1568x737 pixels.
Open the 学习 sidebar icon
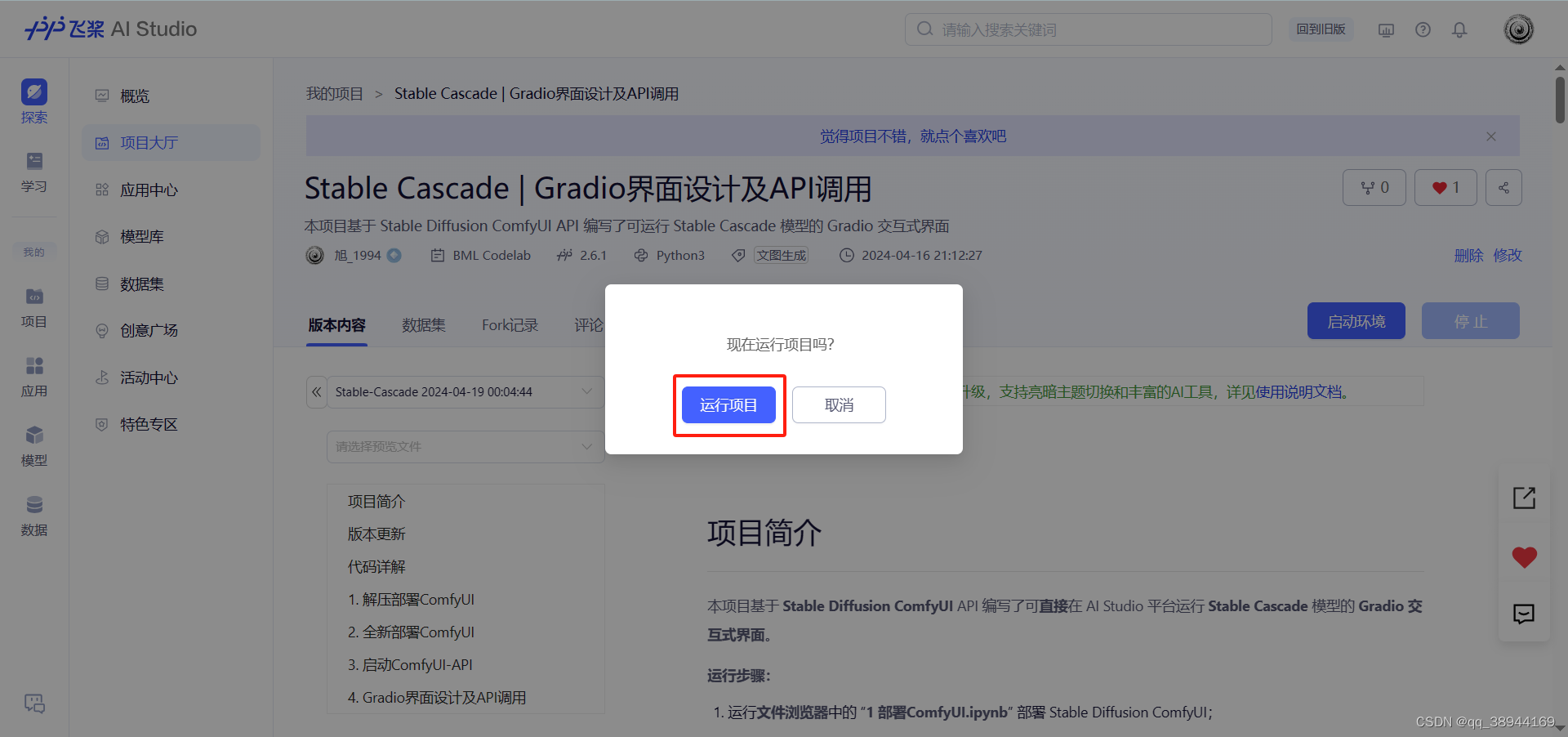tap(34, 172)
